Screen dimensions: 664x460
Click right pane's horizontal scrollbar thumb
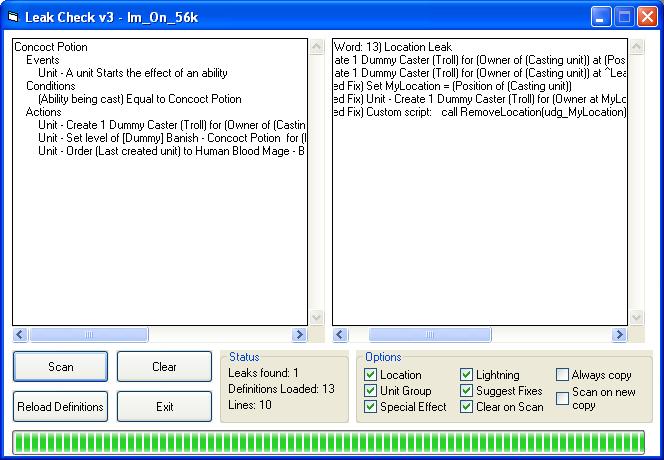click(430, 335)
